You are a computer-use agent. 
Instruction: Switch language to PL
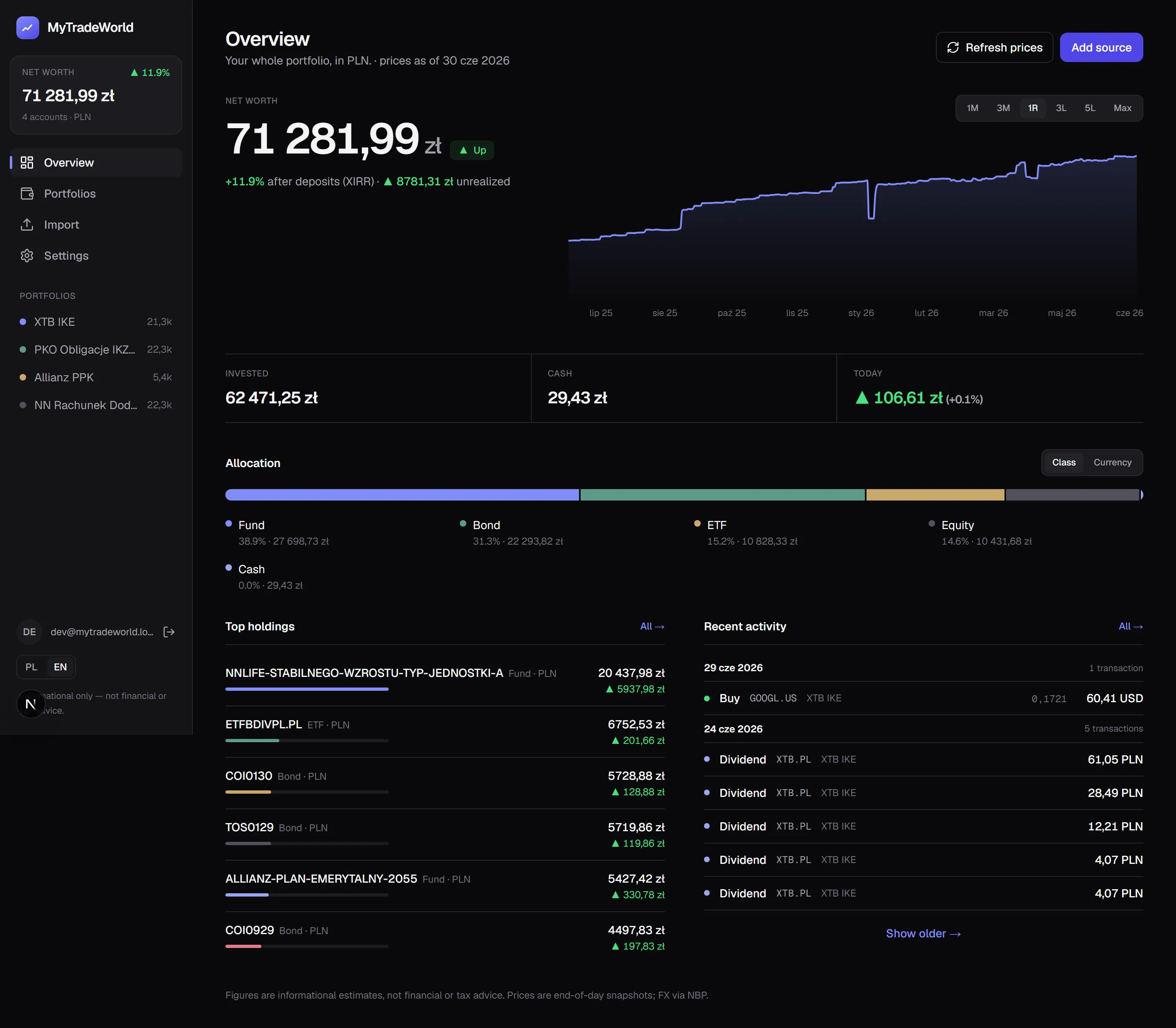31,667
